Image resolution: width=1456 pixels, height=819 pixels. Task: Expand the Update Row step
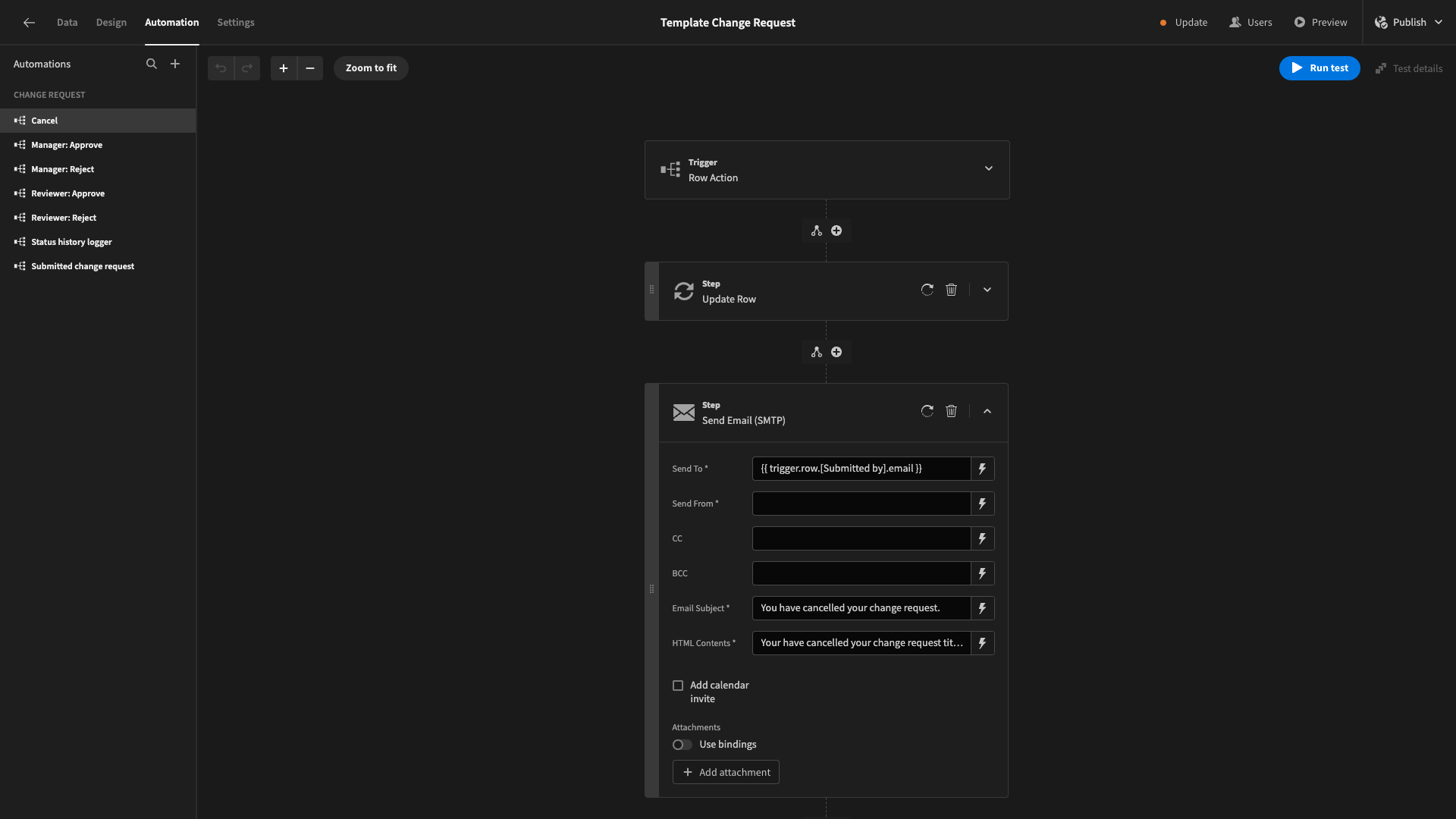point(987,290)
